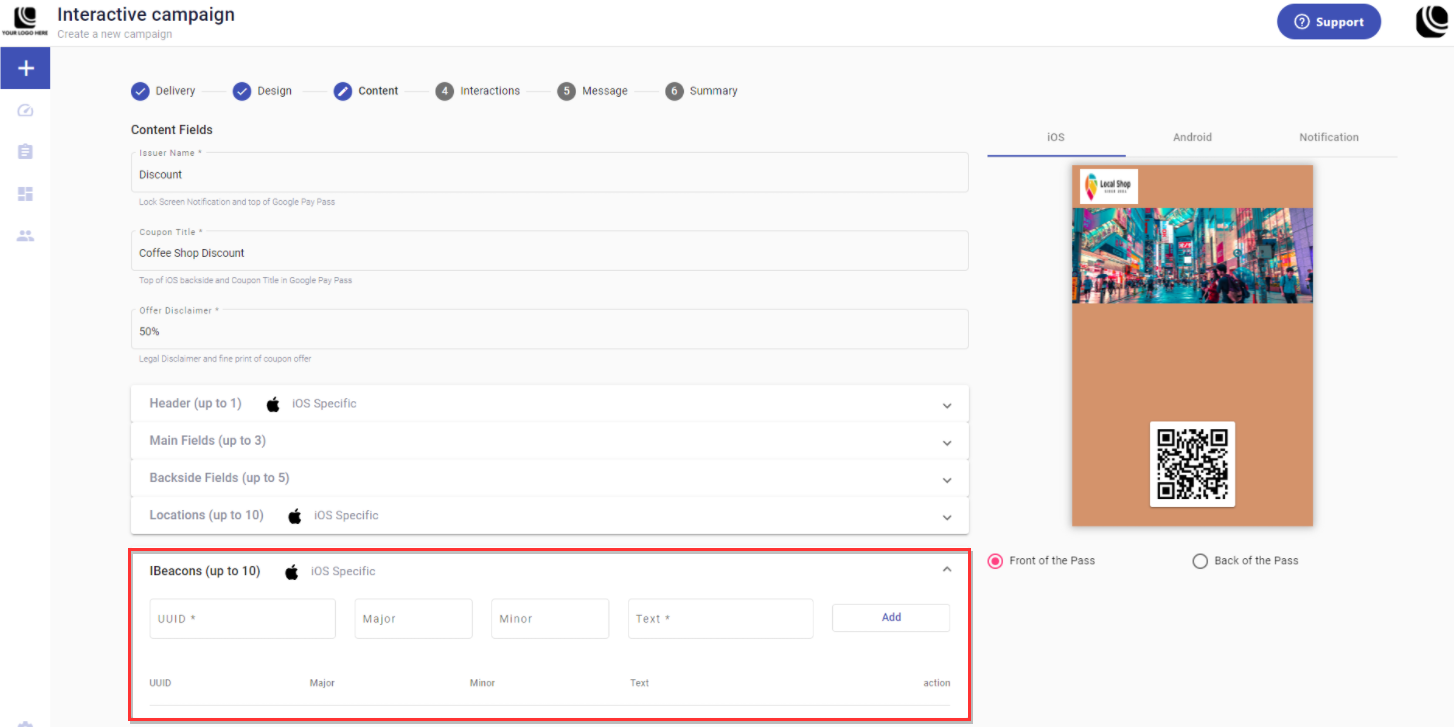Click the UUID input field

243,619
